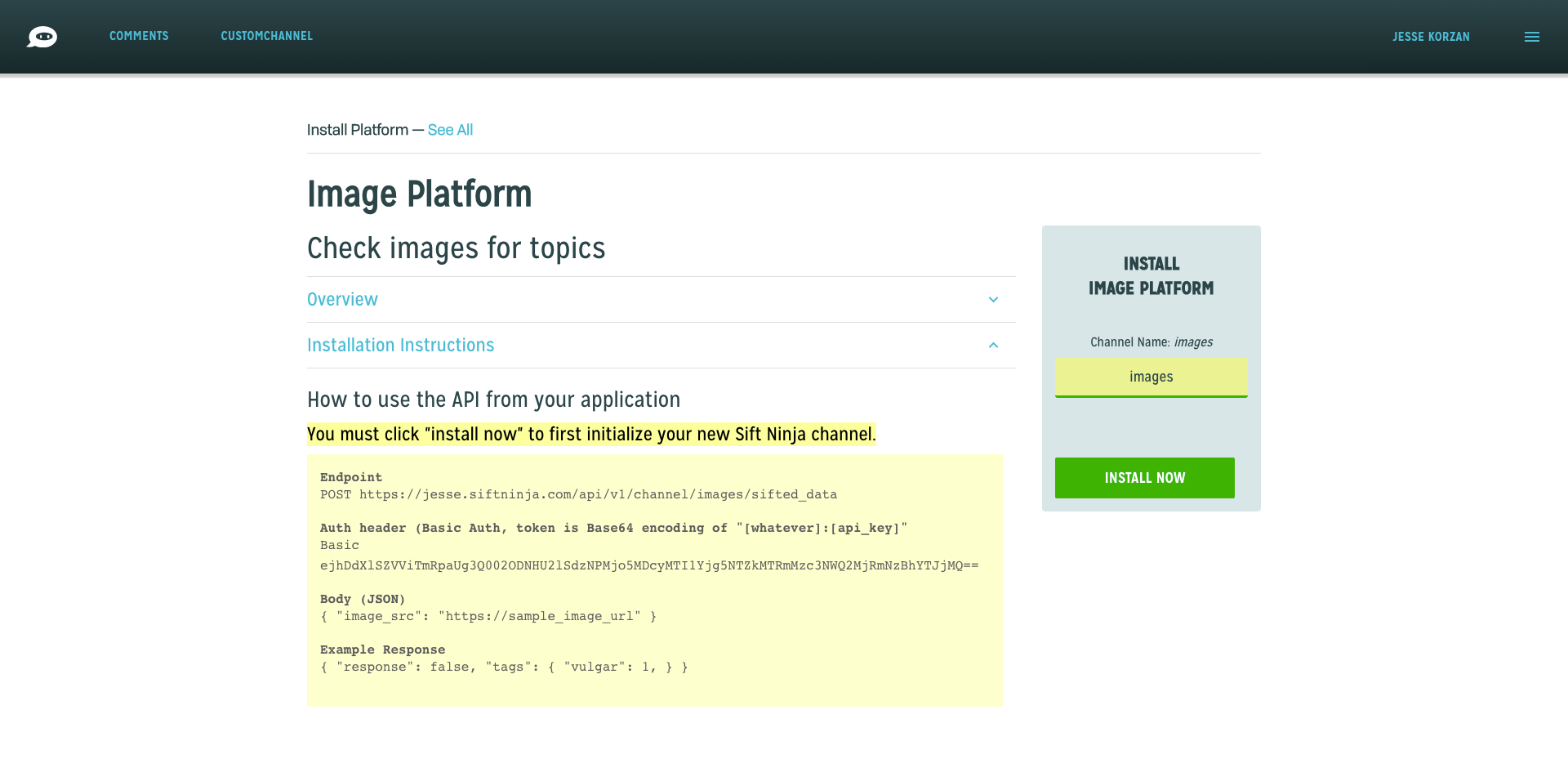Click the 'Endpoint' label
The height and width of the screenshot is (759, 1568).
(351, 477)
